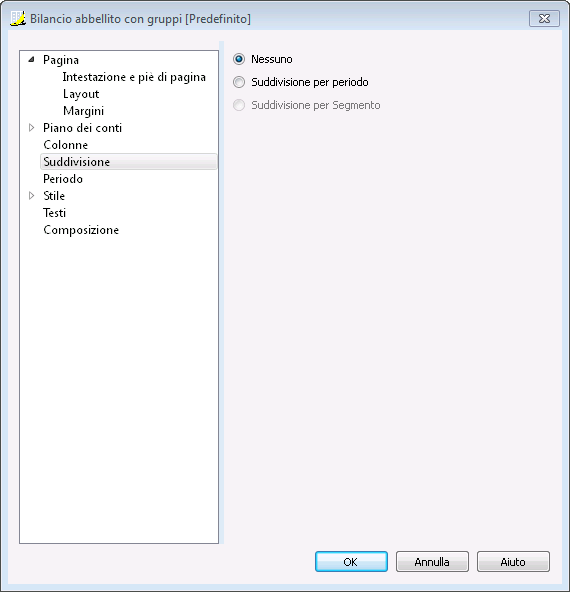Collapse the Pagina tree node arrow

(x=32, y=60)
